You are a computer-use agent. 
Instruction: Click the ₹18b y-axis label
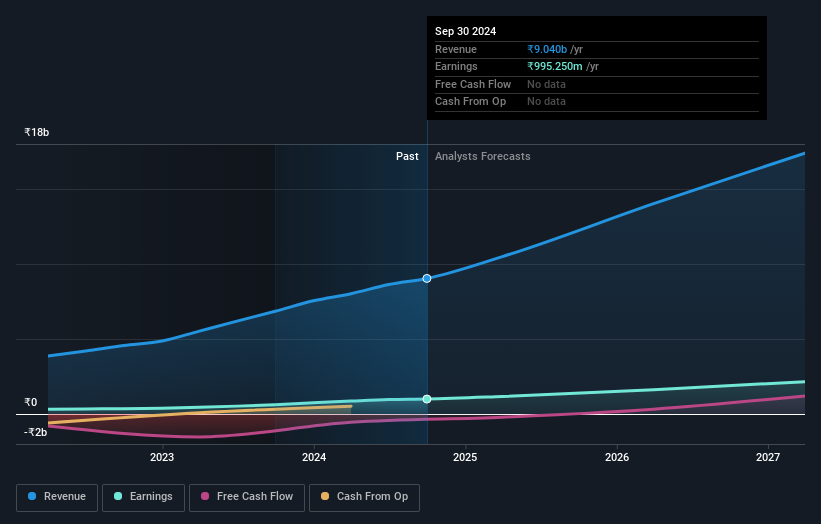(x=37, y=132)
